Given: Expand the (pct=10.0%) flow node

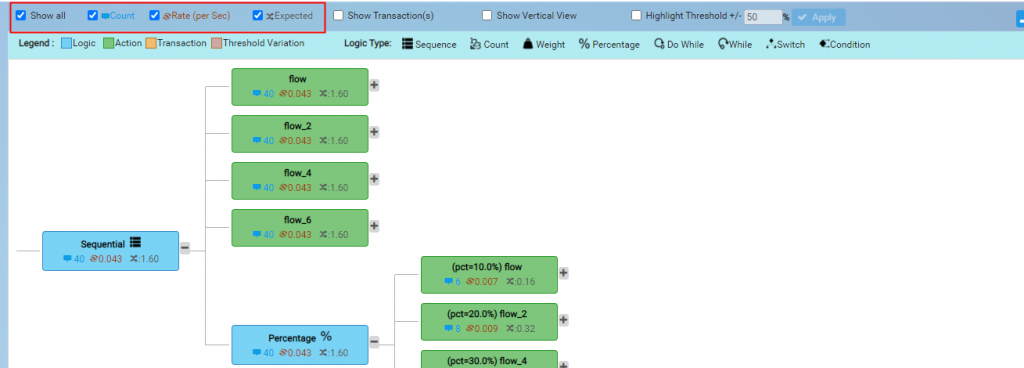Looking at the screenshot, I should coord(564,273).
